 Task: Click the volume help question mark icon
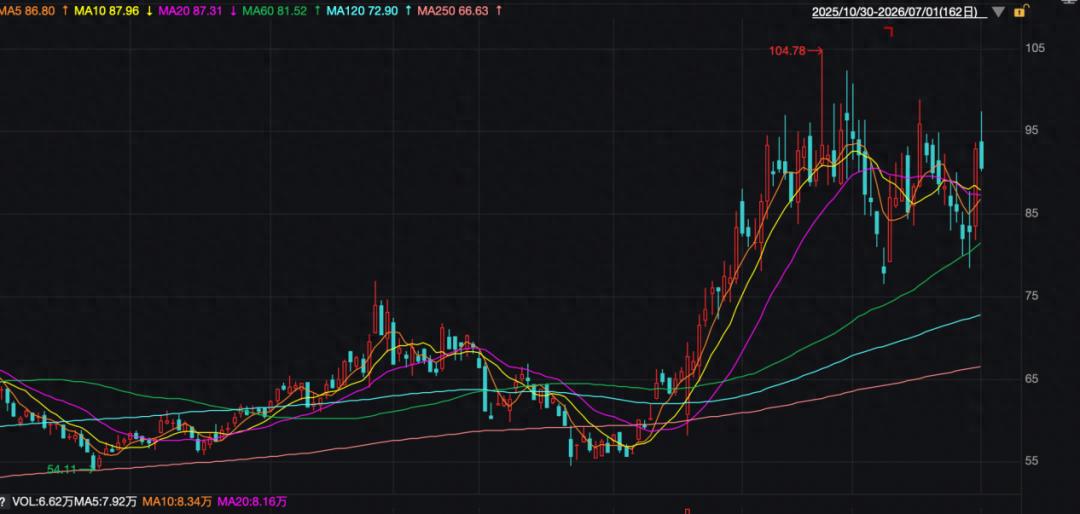(3, 502)
